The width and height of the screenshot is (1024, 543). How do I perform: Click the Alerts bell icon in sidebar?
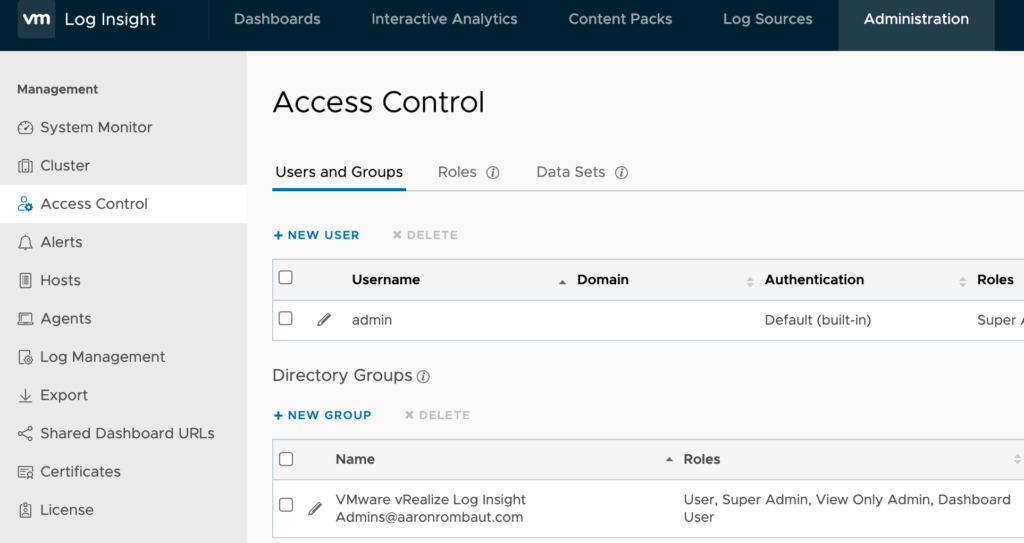click(25, 242)
